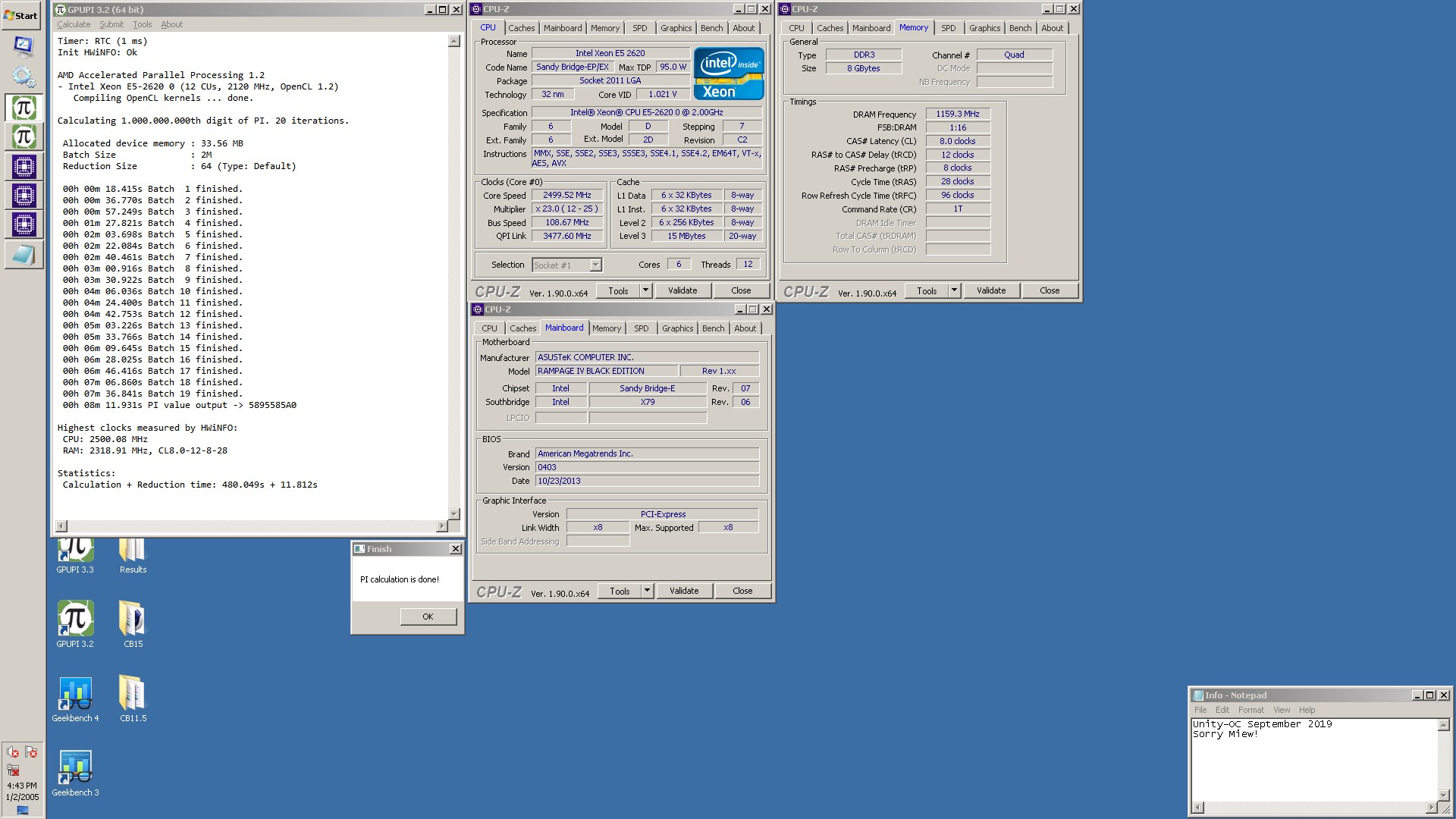
Task: Click the show desktop icon below the clock
Action: click(x=23, y=810)
